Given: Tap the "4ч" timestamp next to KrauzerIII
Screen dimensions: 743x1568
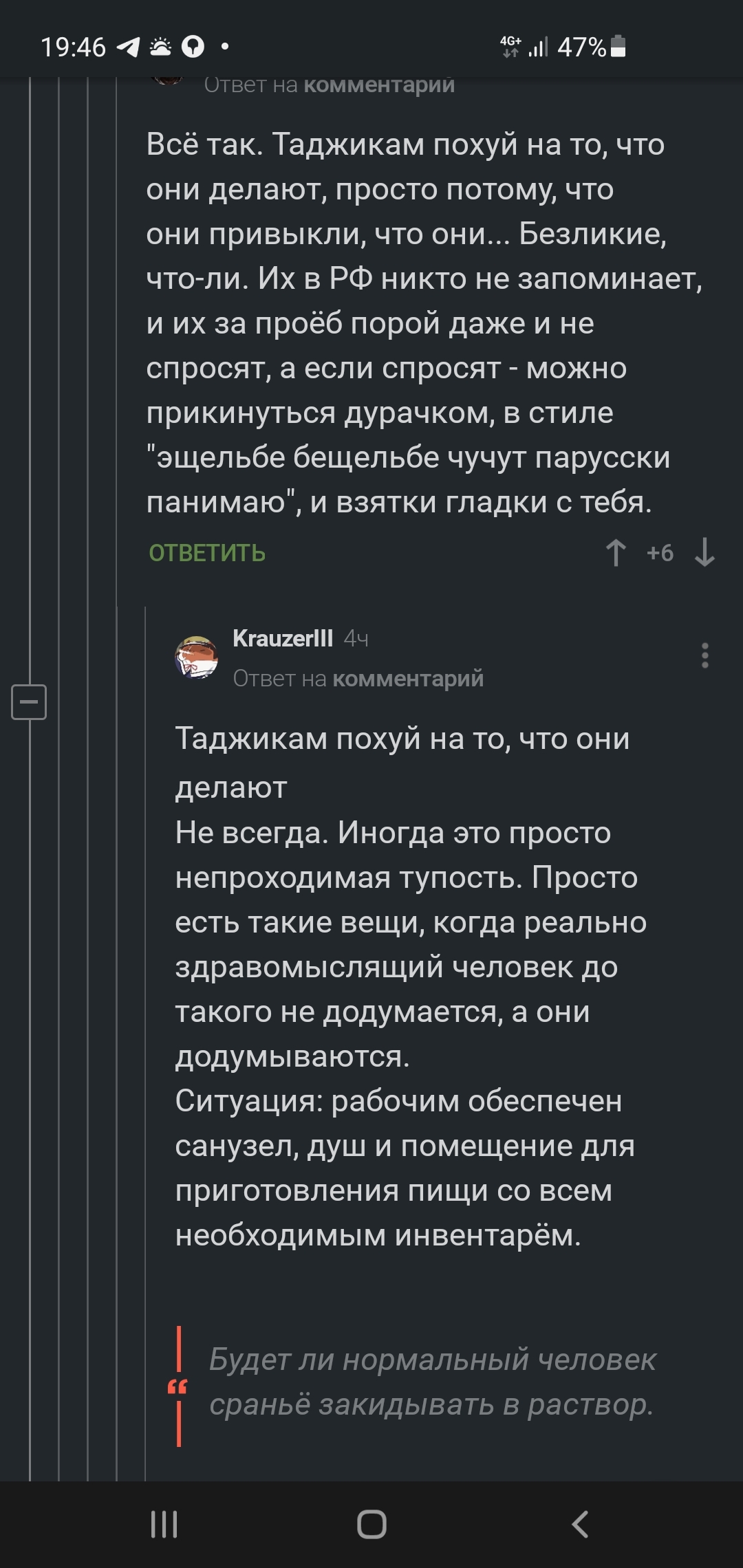Looking at the screenshot, I should pyautogui.click(x=356, y=639).
